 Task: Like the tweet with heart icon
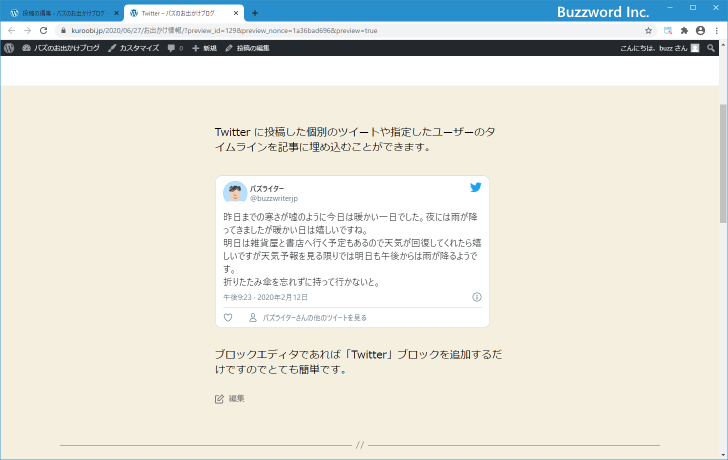click(228, 317)
